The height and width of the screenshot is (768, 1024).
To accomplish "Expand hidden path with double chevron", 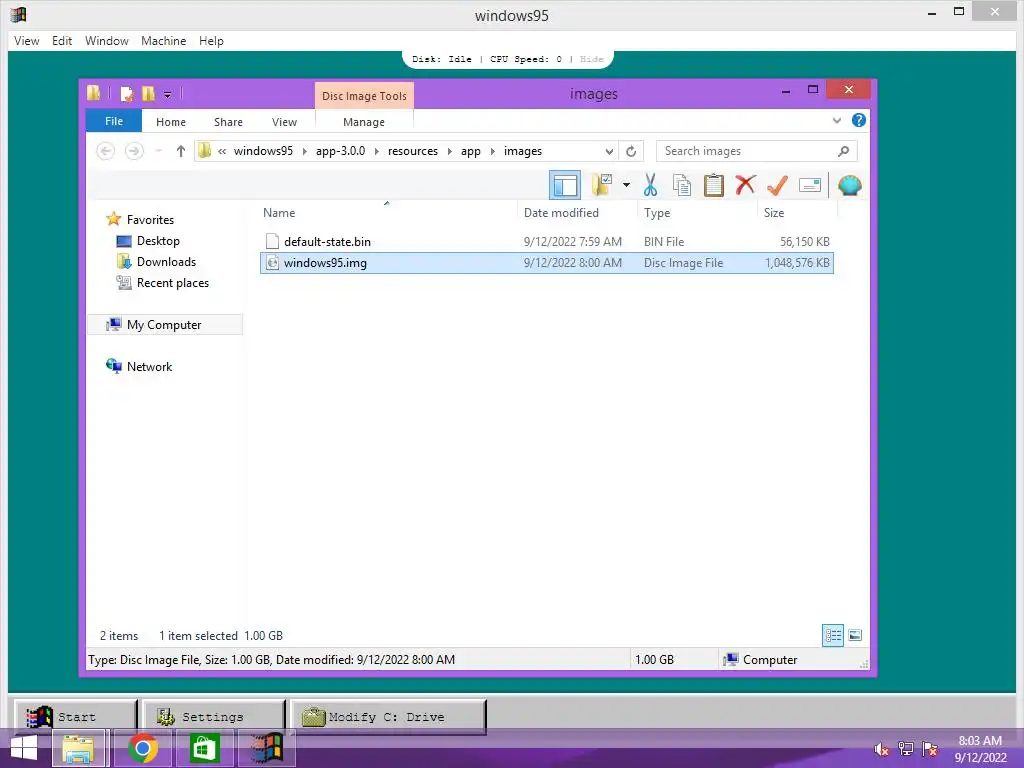I will tap(222, 152).
